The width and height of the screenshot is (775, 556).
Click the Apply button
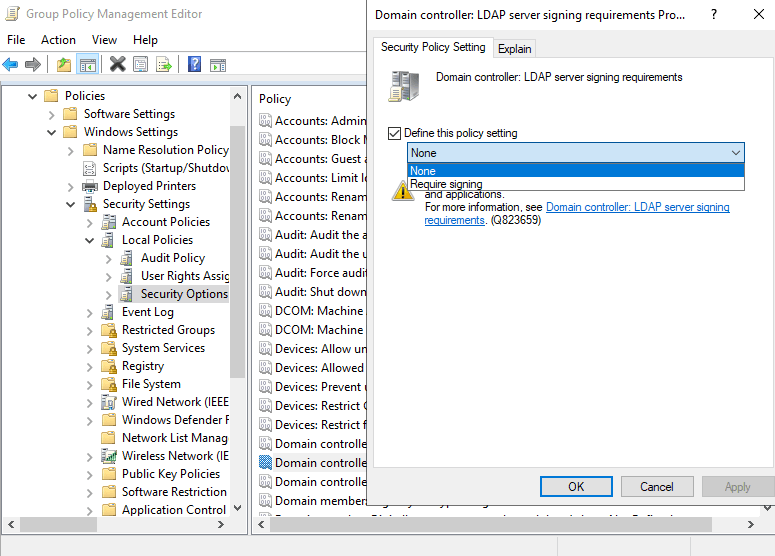pos(737,487)
